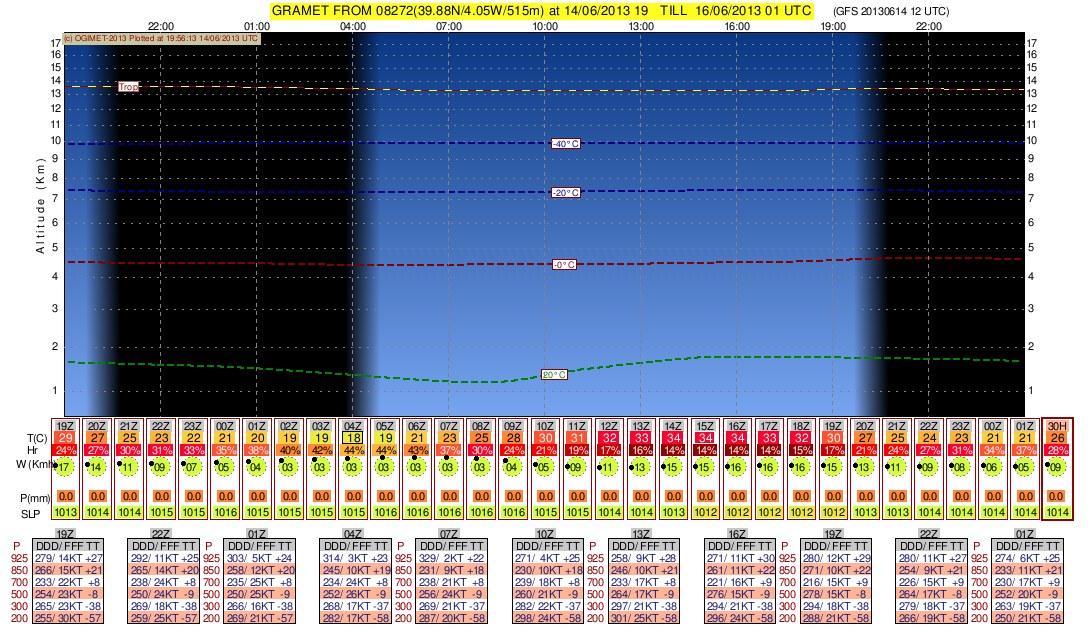
Task: Click the yellow GRAMET FROM 08272 title banner
Action: [541, 10]
